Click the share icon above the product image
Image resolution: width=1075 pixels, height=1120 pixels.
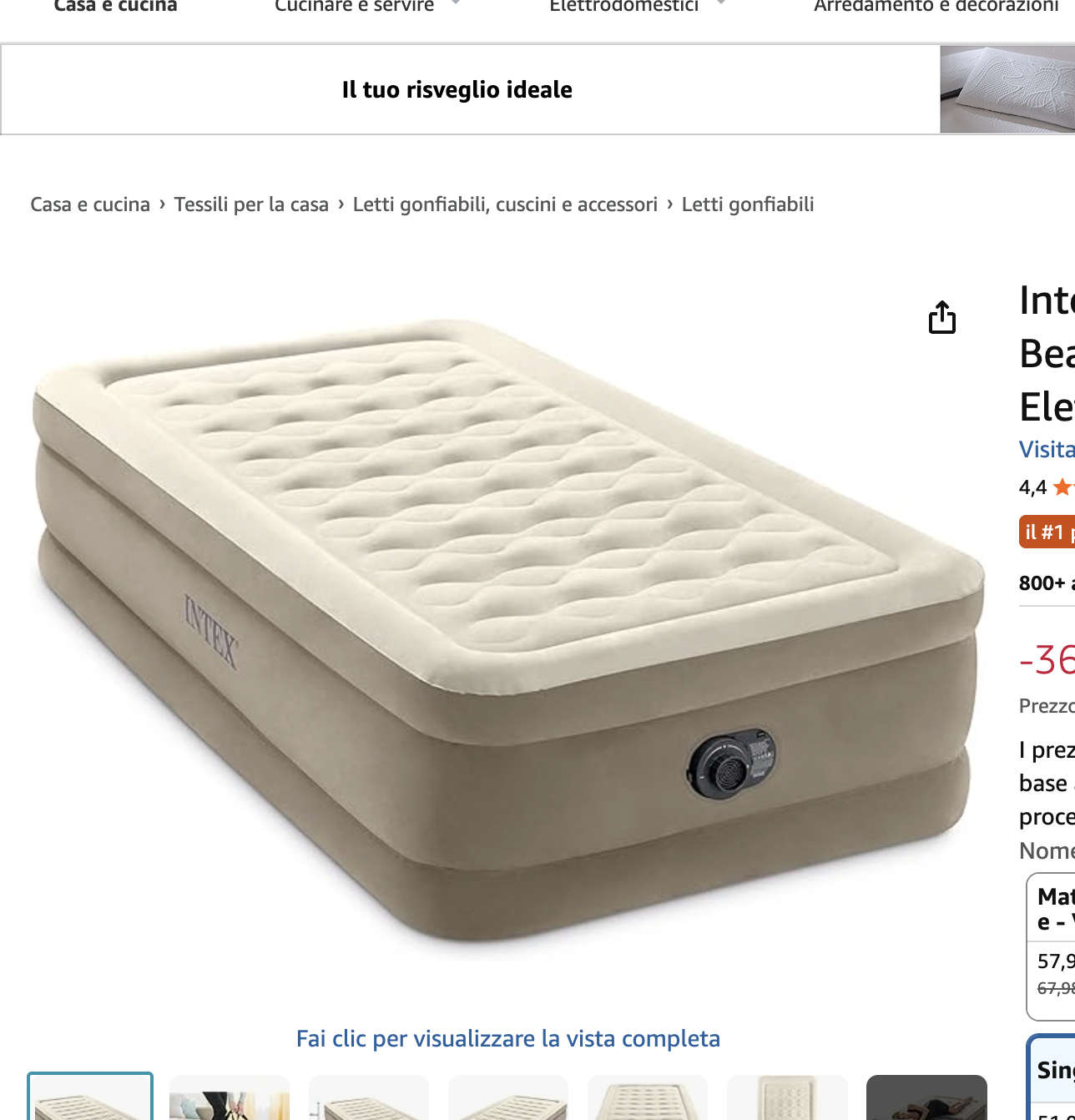[942, 317]
